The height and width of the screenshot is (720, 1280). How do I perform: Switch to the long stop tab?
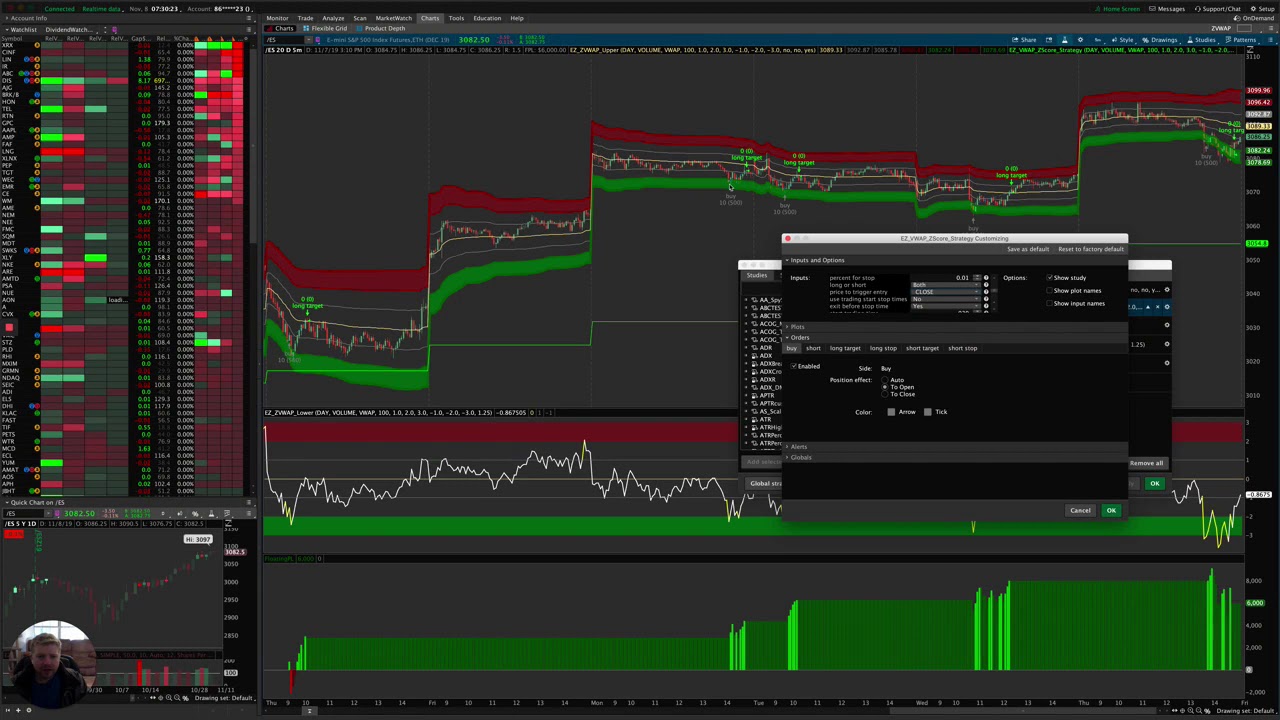coord(883,348)
